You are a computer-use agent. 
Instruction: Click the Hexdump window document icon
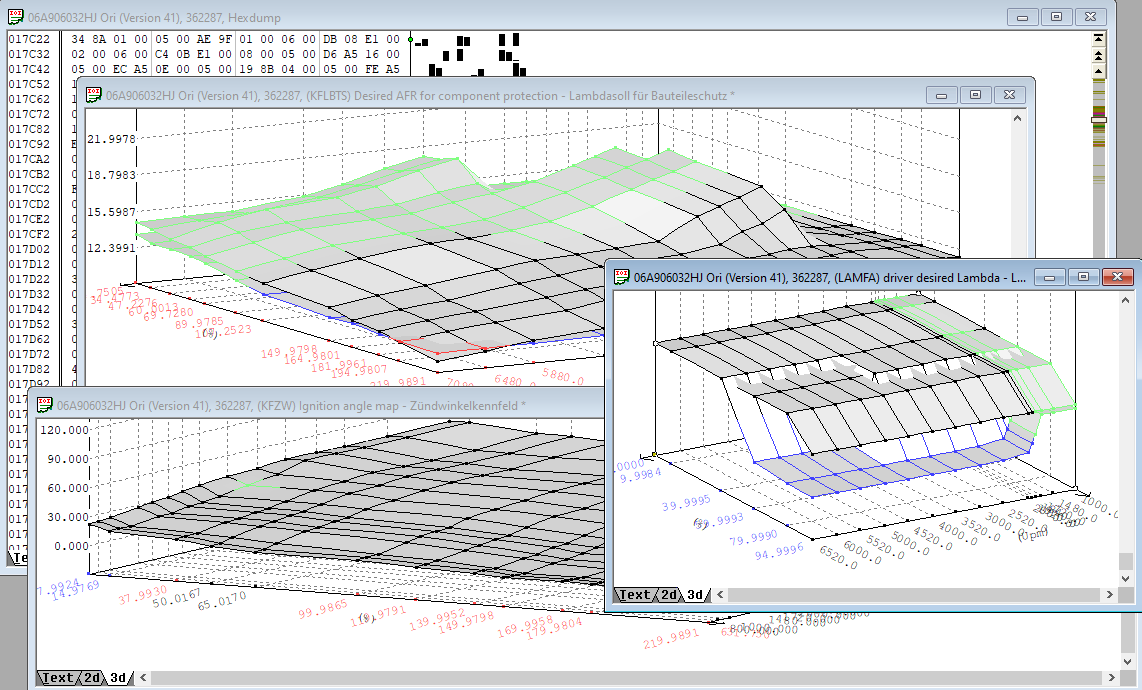[x=14, y=16]
